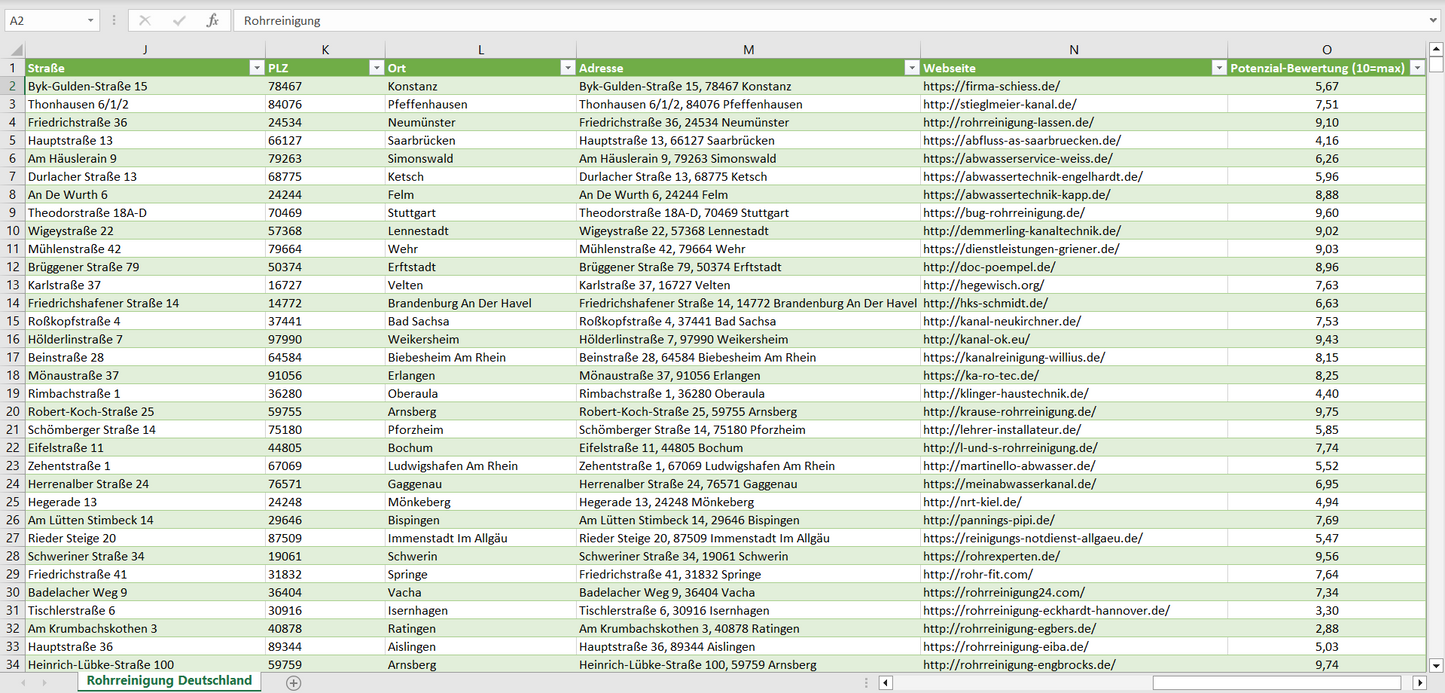Viewport: 1445px width, 693px height.
Task: Click the http://kanal-ok.eu/ website cell
Action: pos(976,339)
